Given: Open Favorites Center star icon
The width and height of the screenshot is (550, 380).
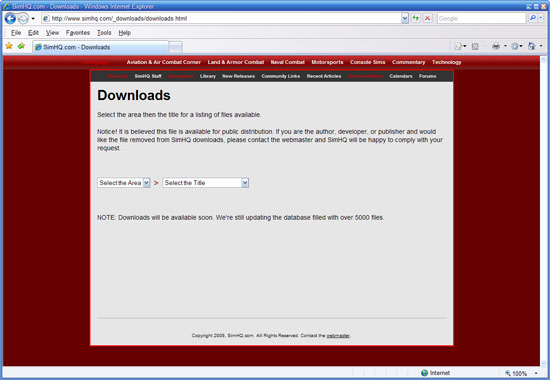Looking at the screenshot, I should [x=9, y=46].
